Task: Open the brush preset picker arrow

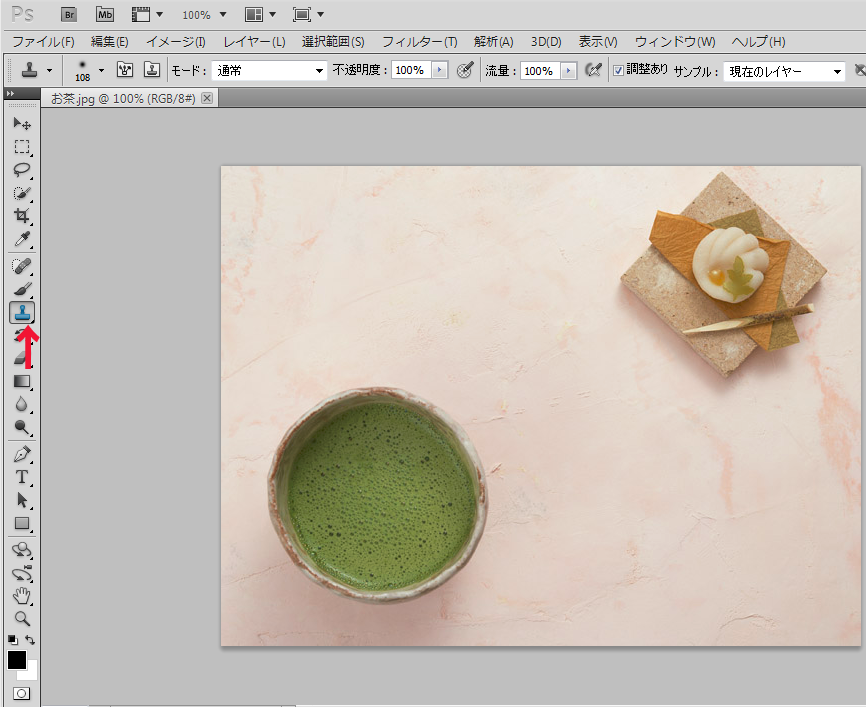Action: pyautogui.click(x=101, y=70)
